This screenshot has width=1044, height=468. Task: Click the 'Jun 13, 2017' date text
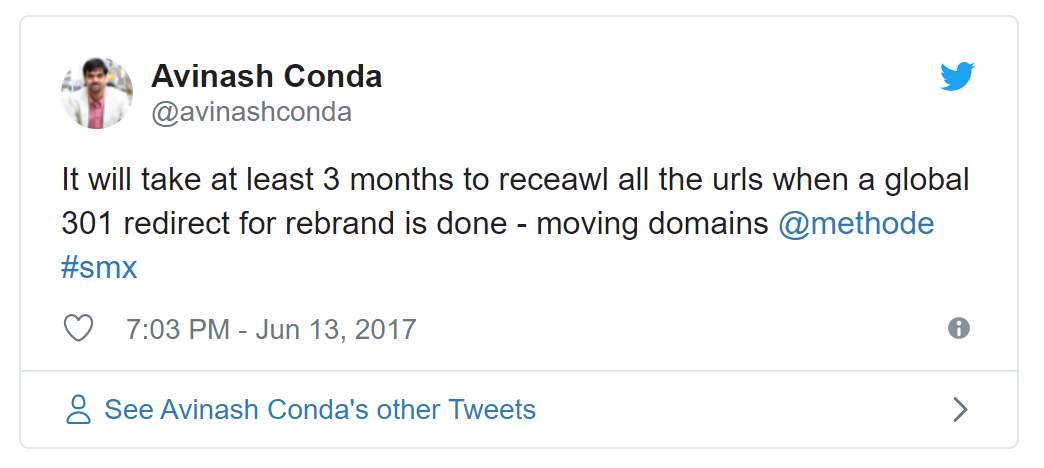coord(335,329)
